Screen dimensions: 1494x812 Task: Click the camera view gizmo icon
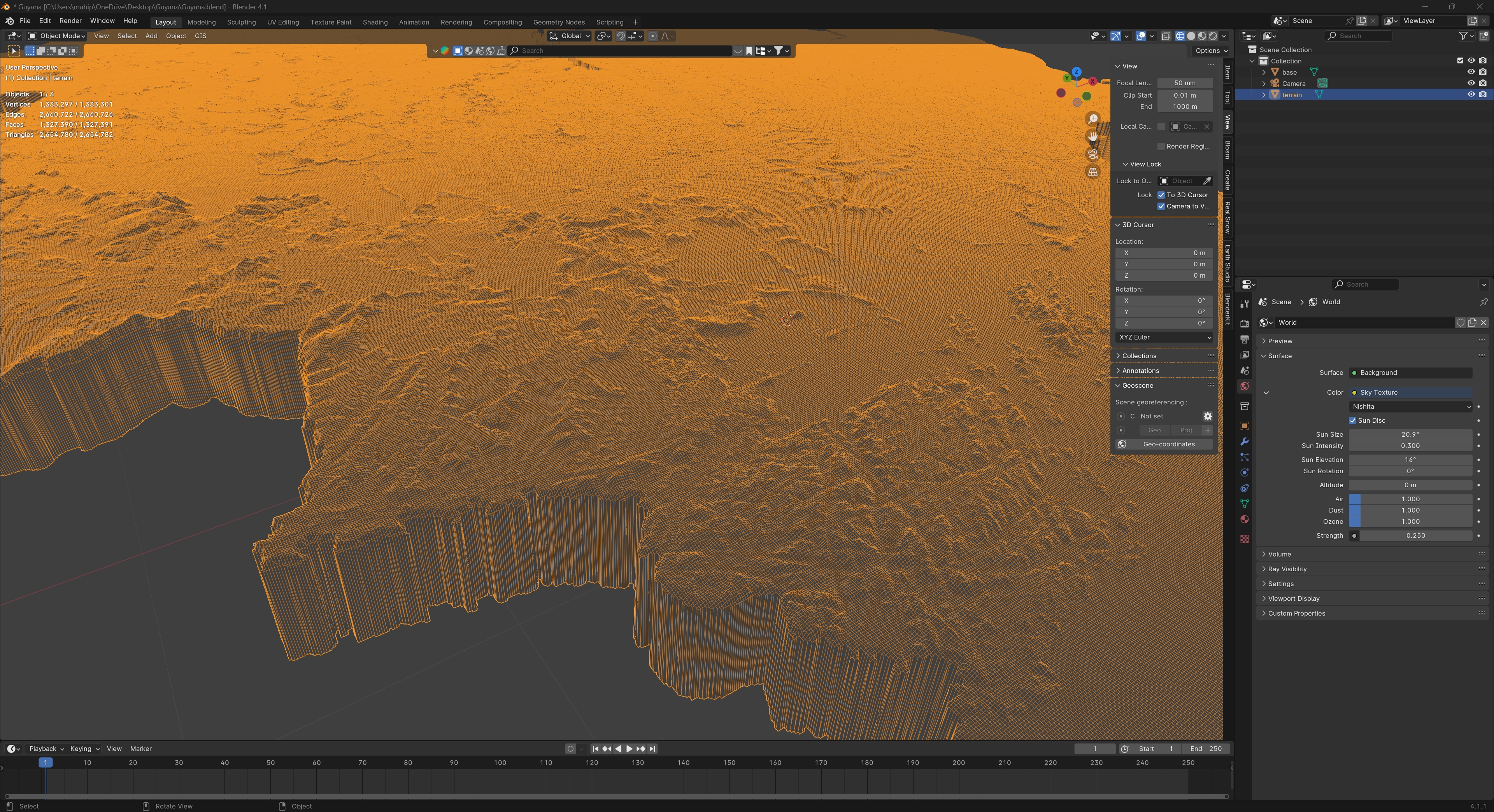(x=1092, y=154)
